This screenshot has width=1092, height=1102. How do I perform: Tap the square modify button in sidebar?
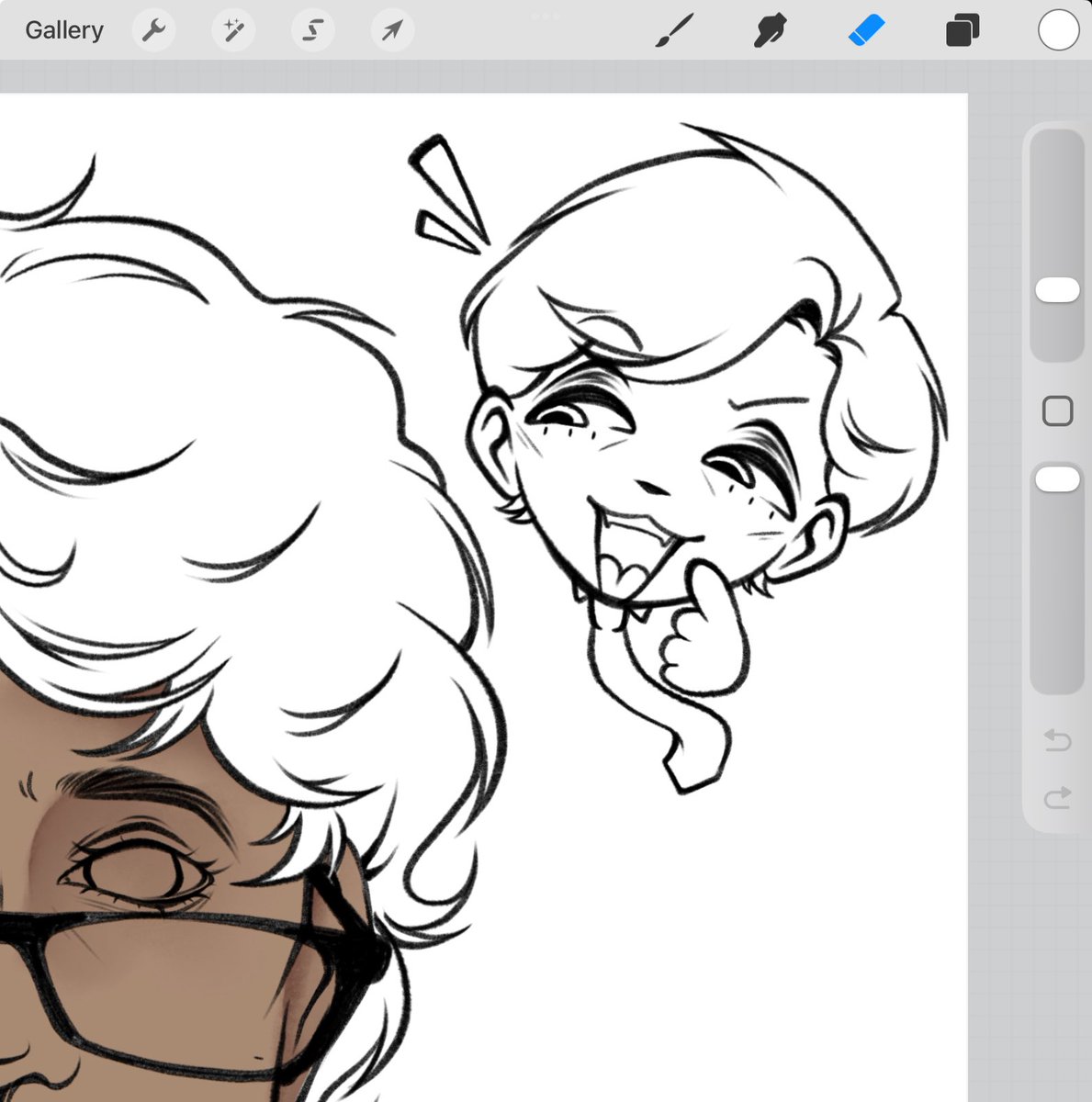coord(1058,410)
